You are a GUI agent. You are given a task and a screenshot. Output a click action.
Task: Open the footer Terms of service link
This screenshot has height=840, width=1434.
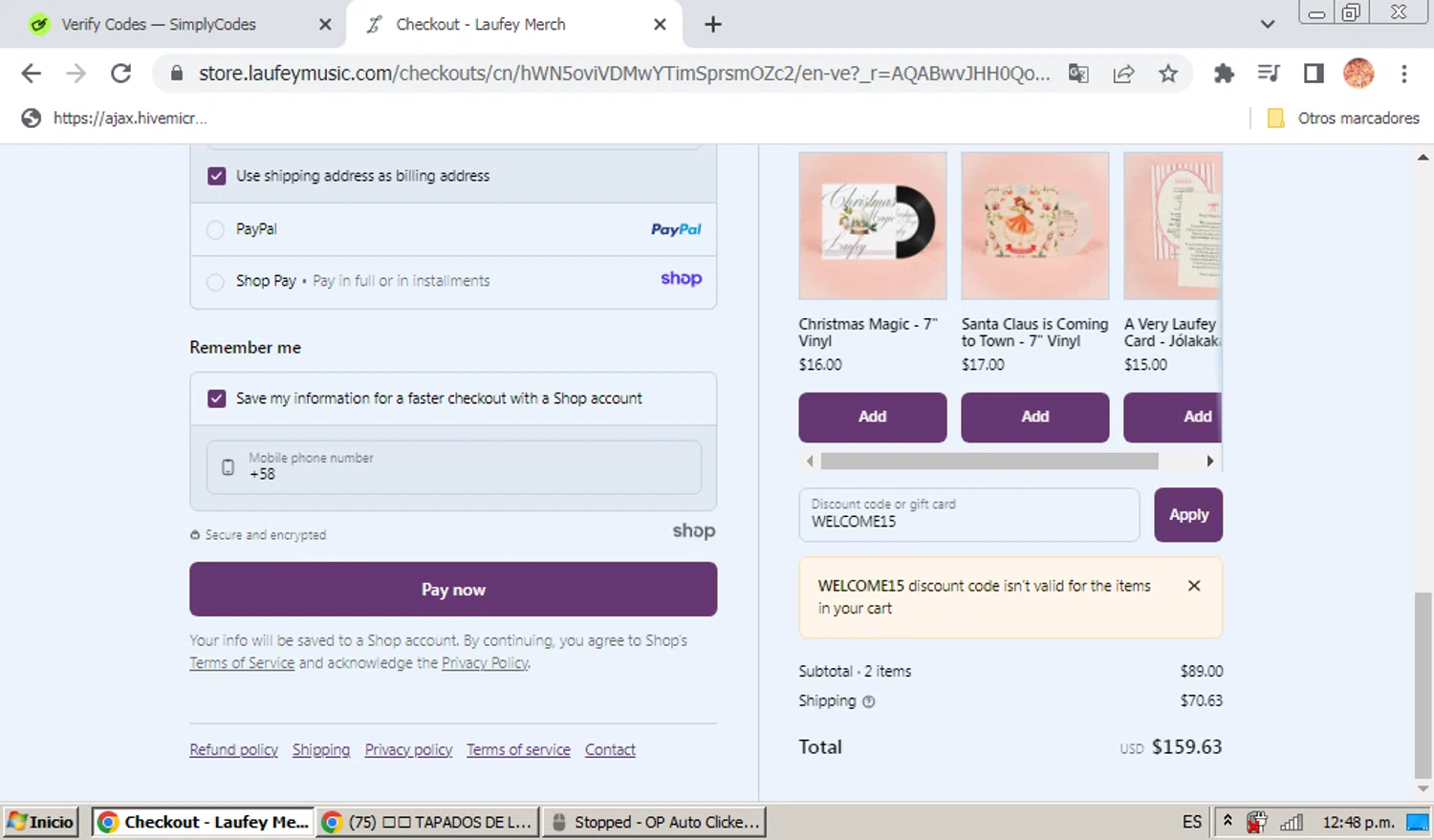click(518, 750)
